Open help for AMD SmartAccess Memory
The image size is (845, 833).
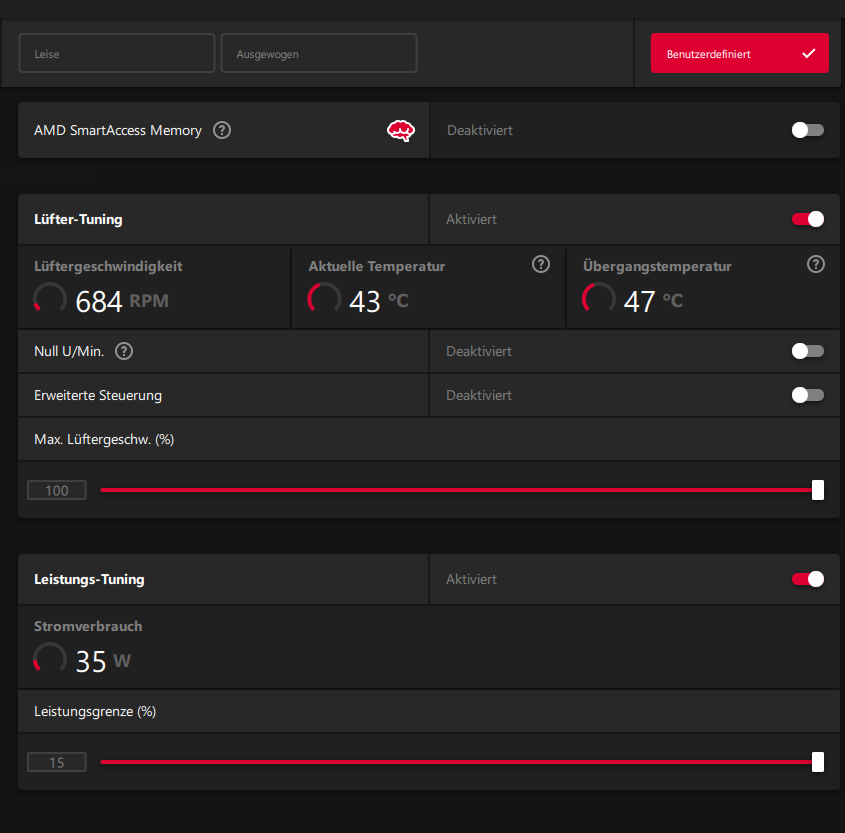point(221,130)
